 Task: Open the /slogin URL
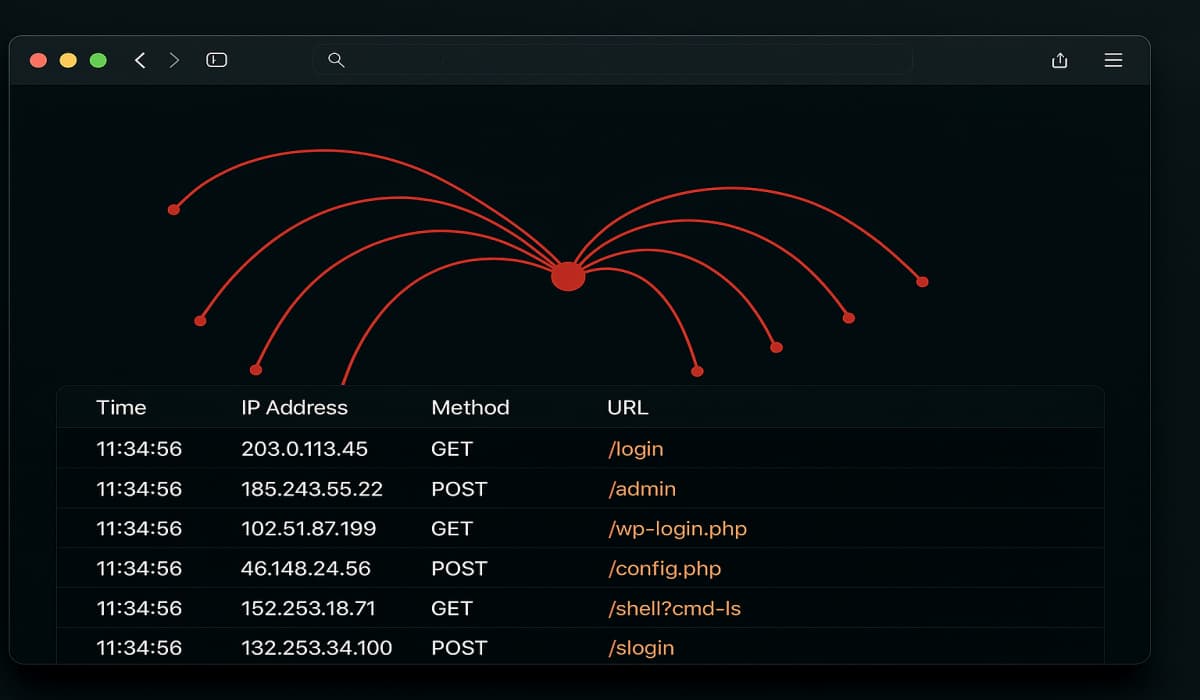pos(641,647)
